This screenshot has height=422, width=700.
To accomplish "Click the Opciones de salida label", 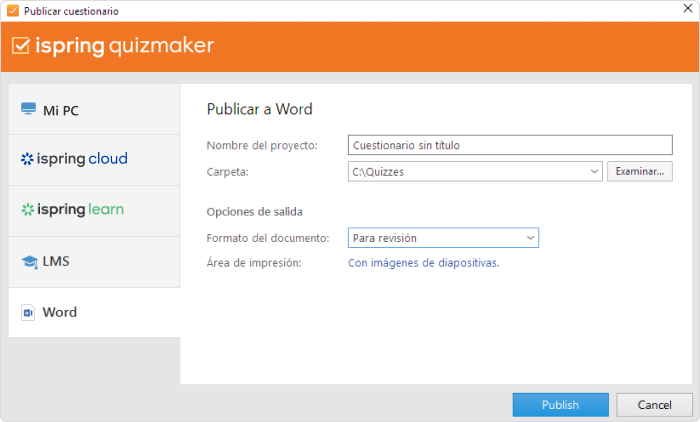I will (254, 212).
